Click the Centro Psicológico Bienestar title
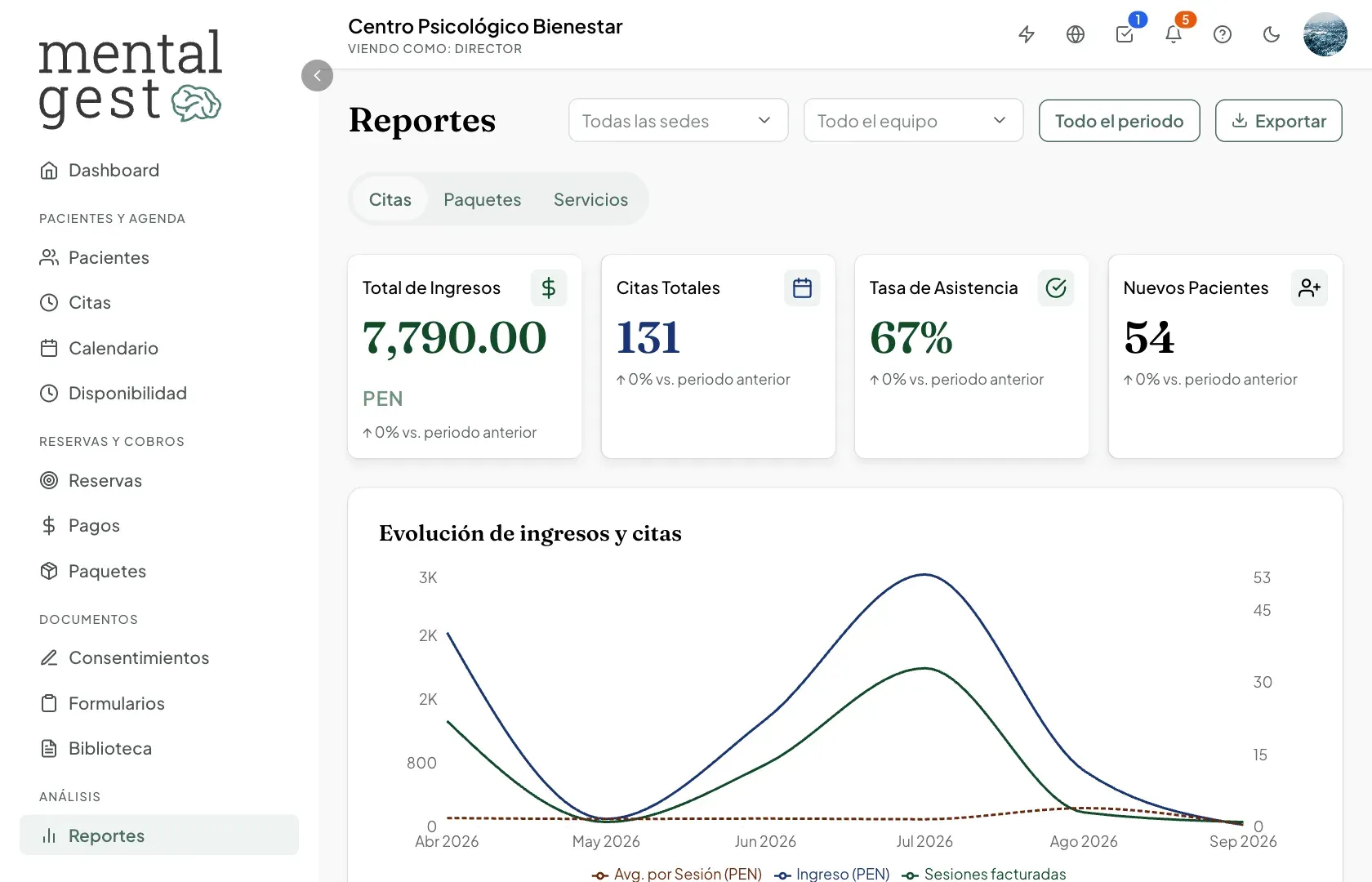The width and height of the screenshot is (1372, 882). (485, 26)
